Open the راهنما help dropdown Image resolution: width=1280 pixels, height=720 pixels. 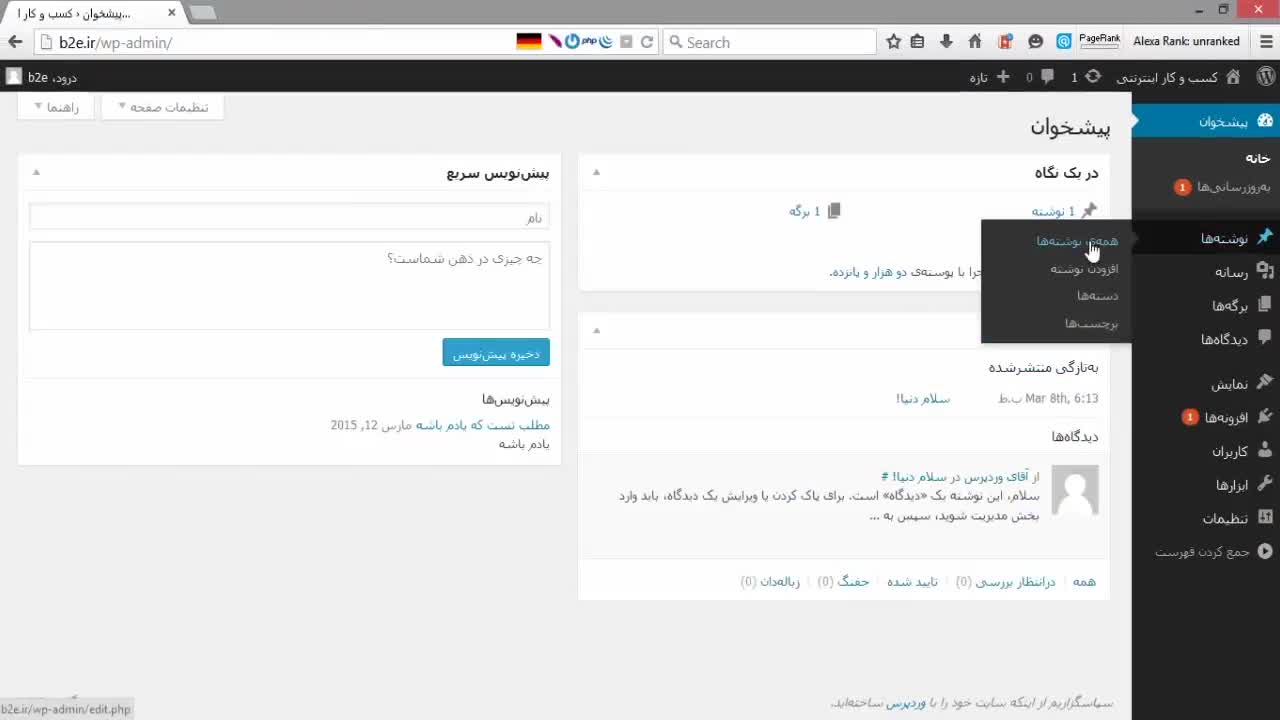56,107
